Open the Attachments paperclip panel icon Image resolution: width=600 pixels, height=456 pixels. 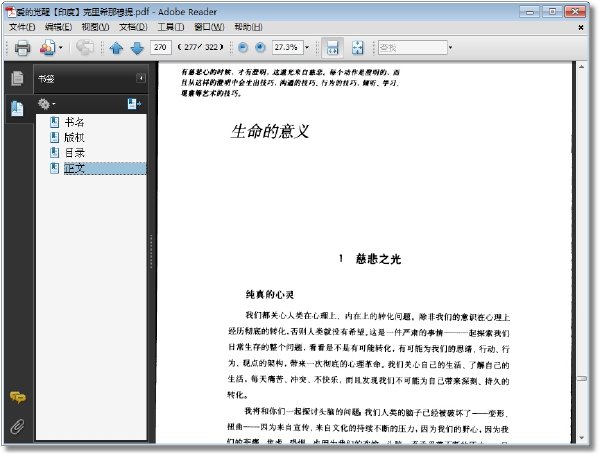click(17, 426)
